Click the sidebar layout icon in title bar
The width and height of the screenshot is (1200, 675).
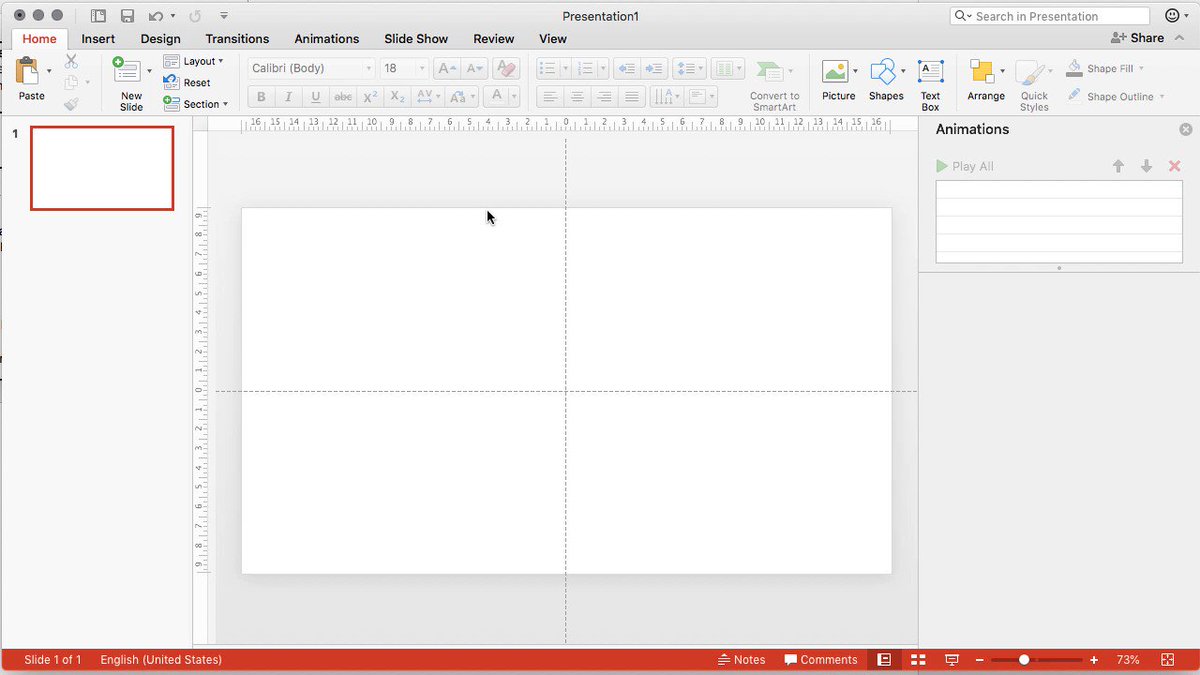pyautogui.click(x=98, y=16)
